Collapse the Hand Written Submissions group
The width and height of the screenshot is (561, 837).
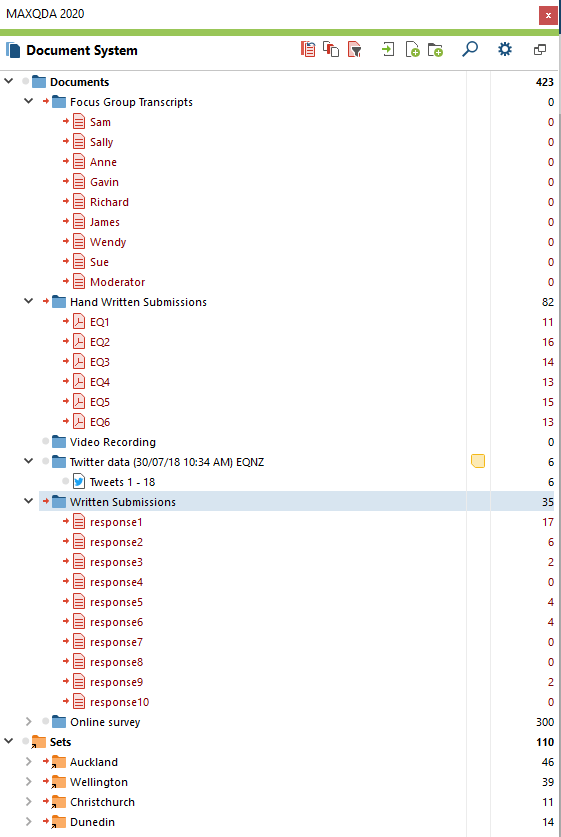(x=29, y=301)
